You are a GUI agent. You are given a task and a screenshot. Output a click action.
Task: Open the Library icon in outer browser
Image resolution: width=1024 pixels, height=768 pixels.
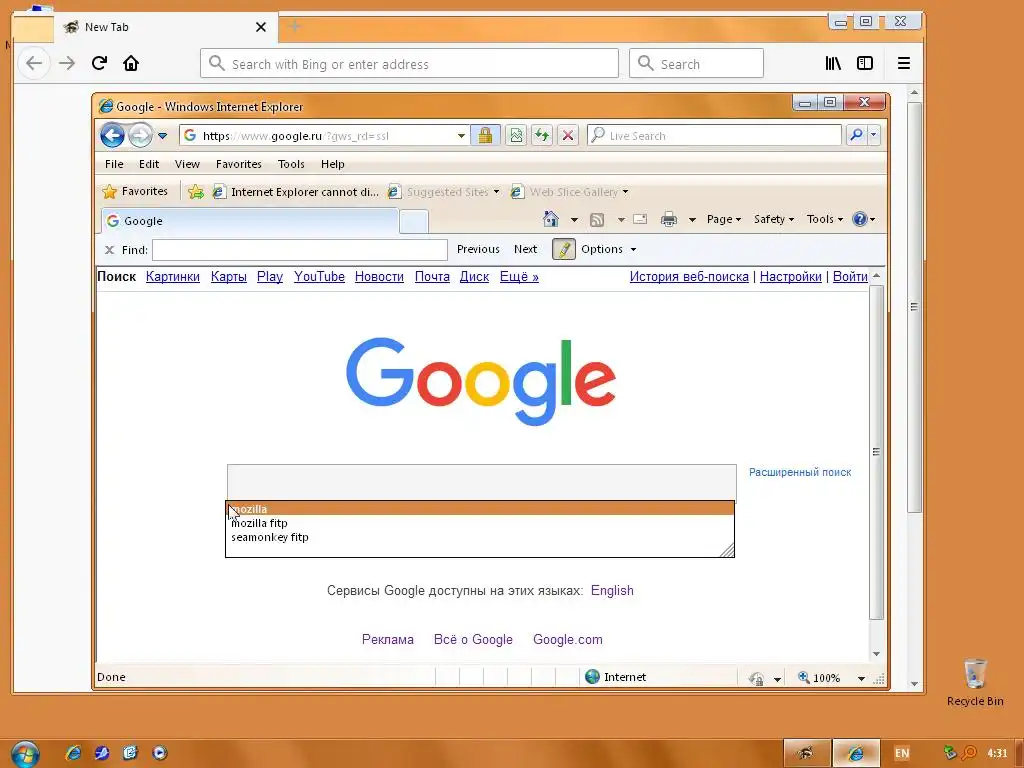tap(833, 63)
